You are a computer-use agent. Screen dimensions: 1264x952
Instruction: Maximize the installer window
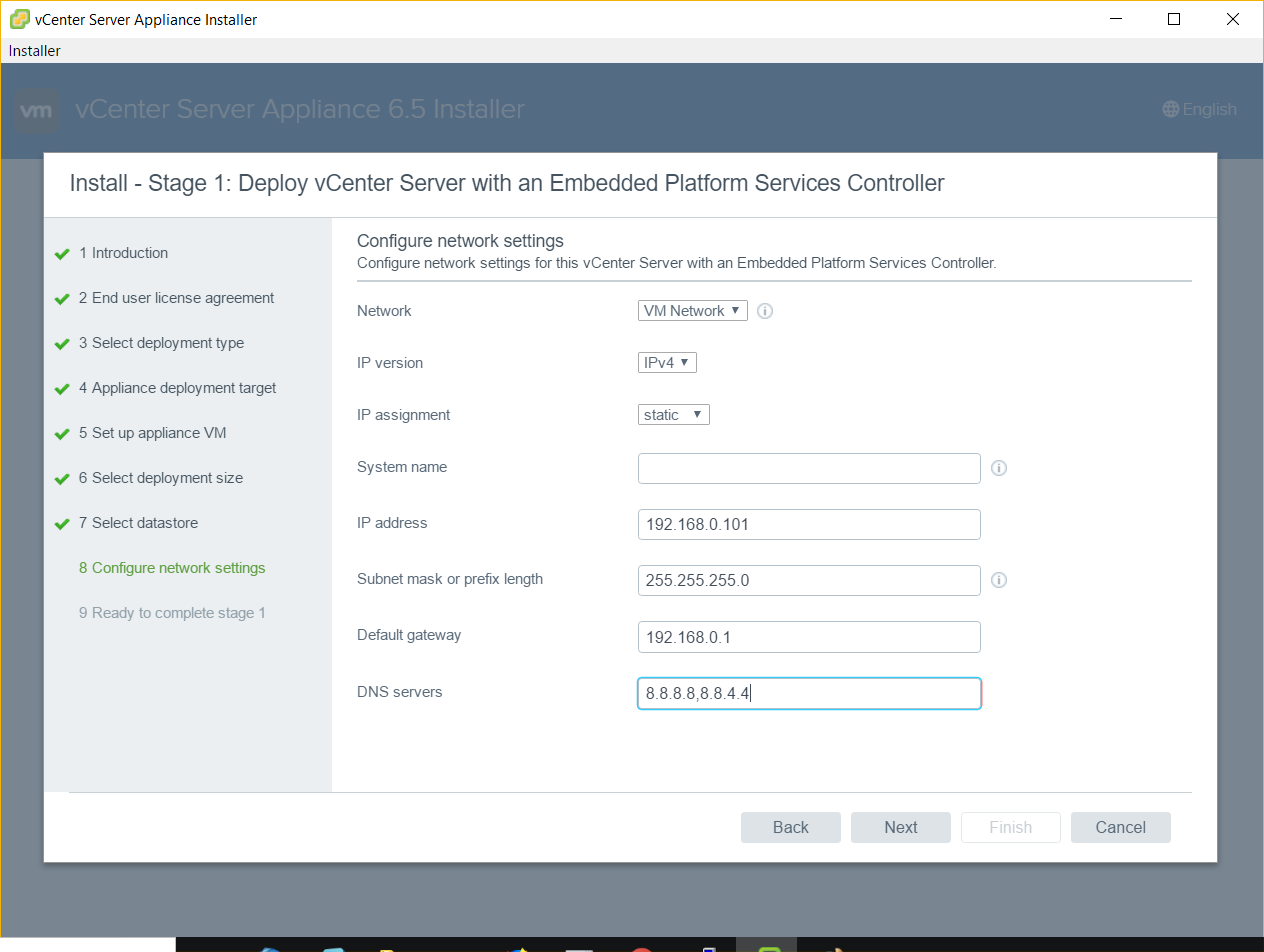click(1174, 19)
